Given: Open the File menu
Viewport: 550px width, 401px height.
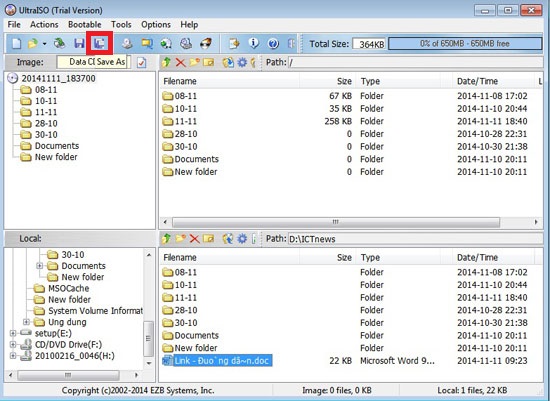Looking at the screenshot, I should [x=14, y=25].
